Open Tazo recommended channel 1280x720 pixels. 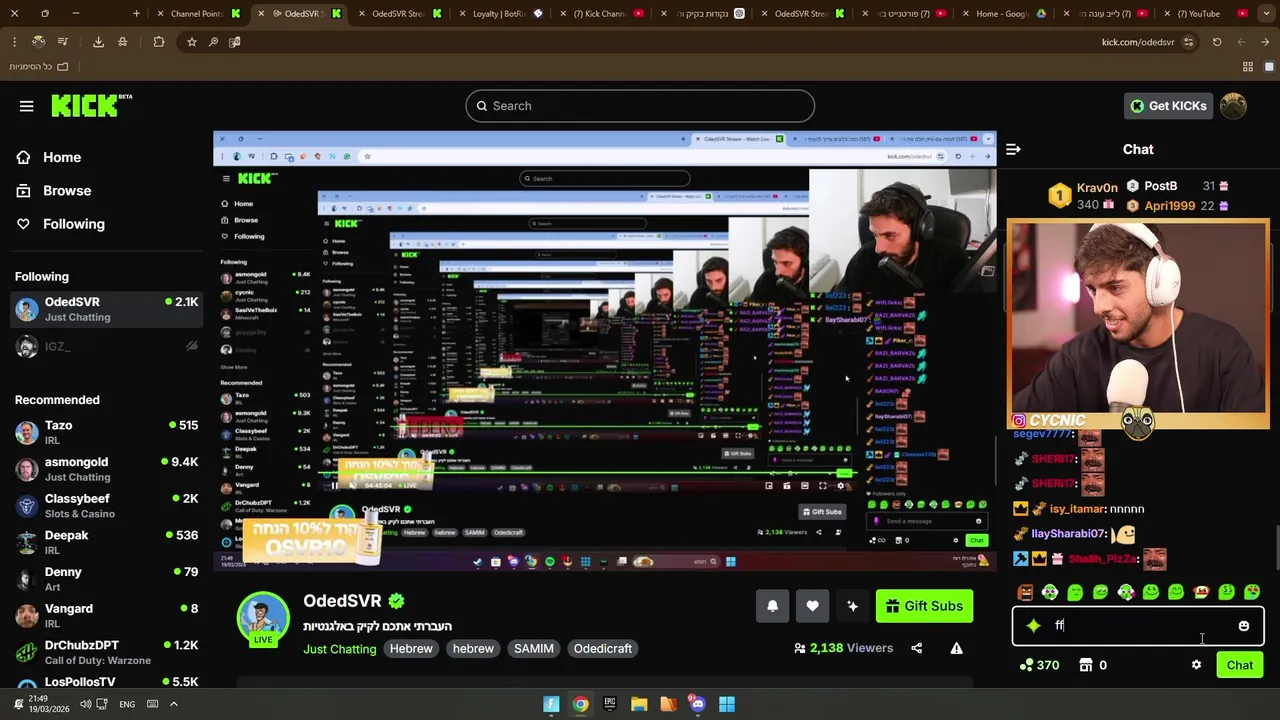coord(107,432)
